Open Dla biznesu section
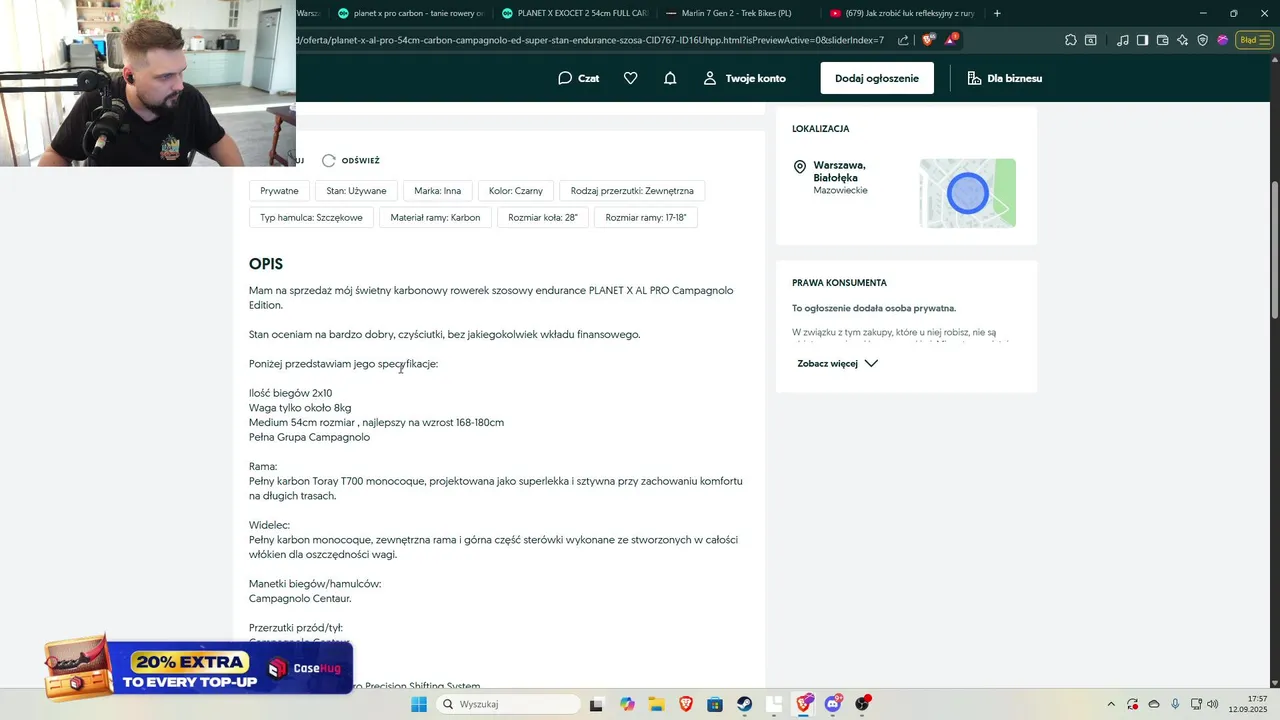Viewport: 1280px width, 720px height. point(1004,78)
